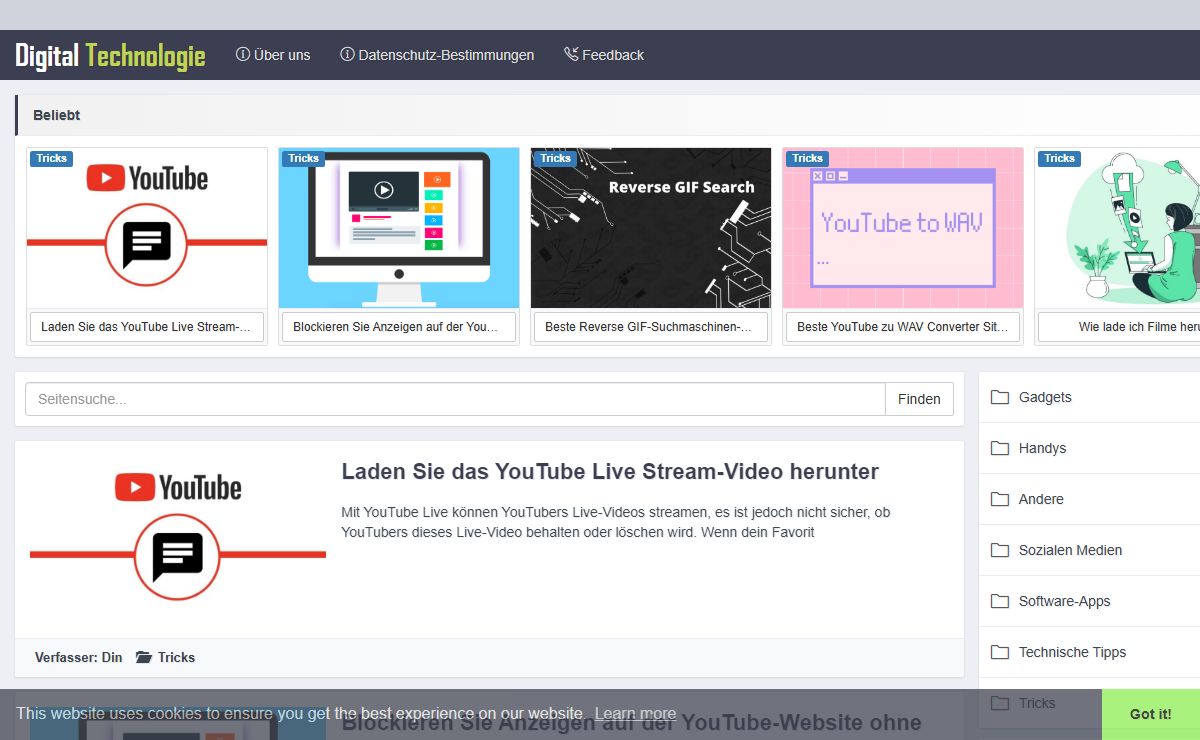Click the info icon beside Über uns

(243, 55)
